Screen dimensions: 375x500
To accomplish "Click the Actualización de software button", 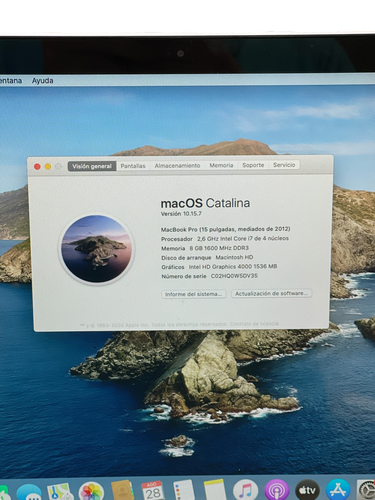I will [x=272, y=293].
